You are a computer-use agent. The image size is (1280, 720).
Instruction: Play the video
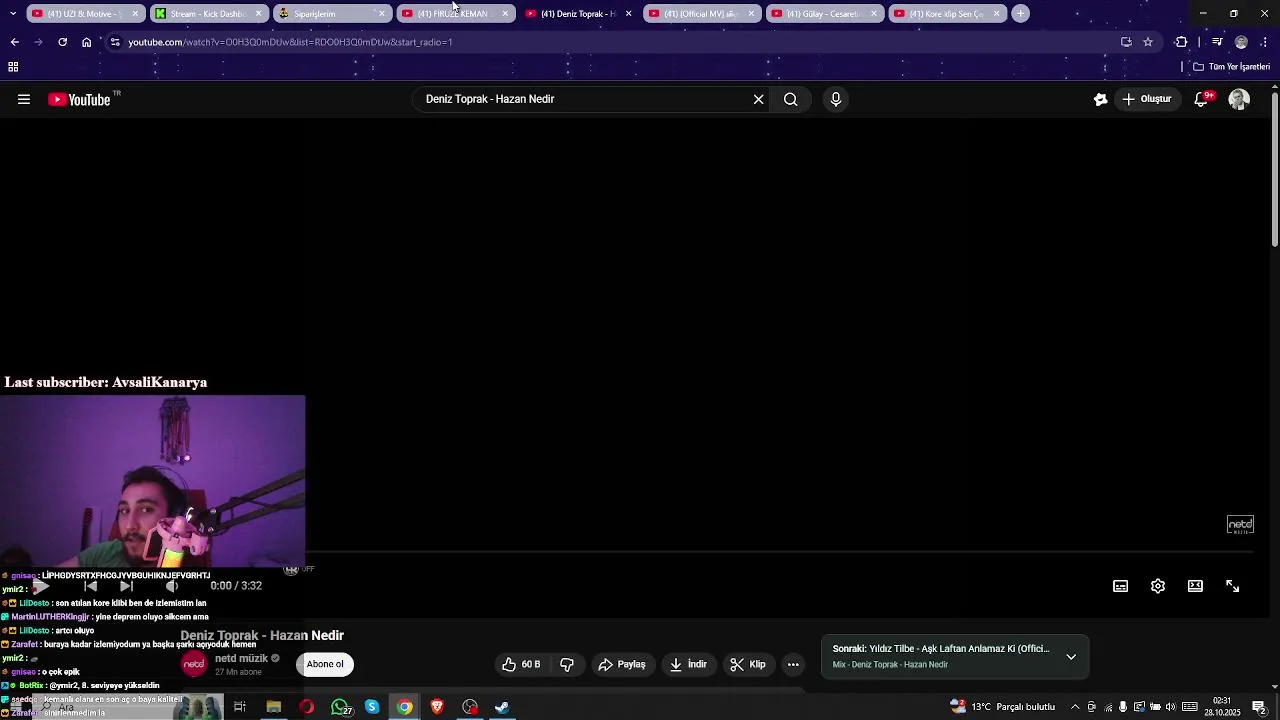42,586
